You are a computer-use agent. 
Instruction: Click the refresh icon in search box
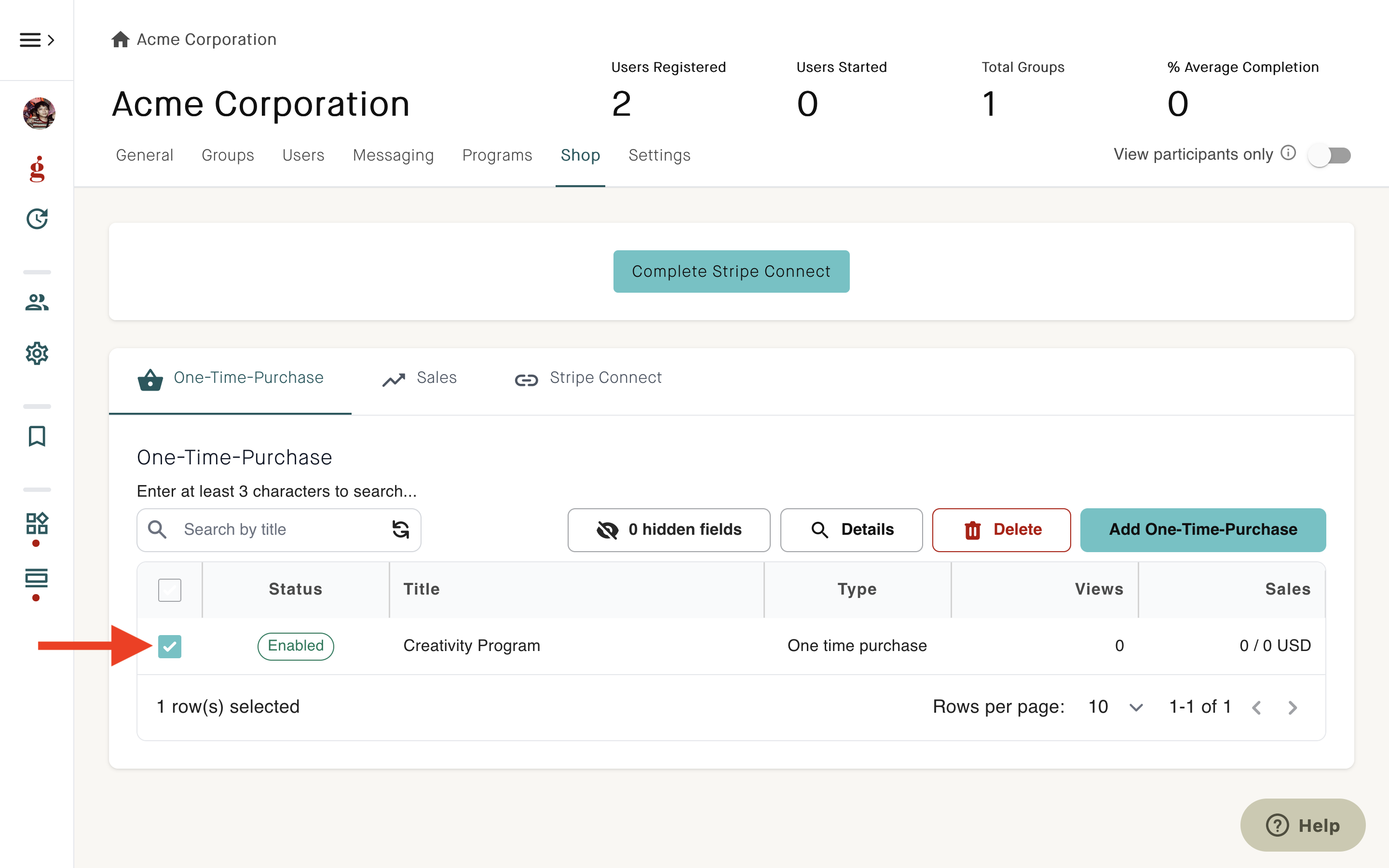[x=401, y=529]
